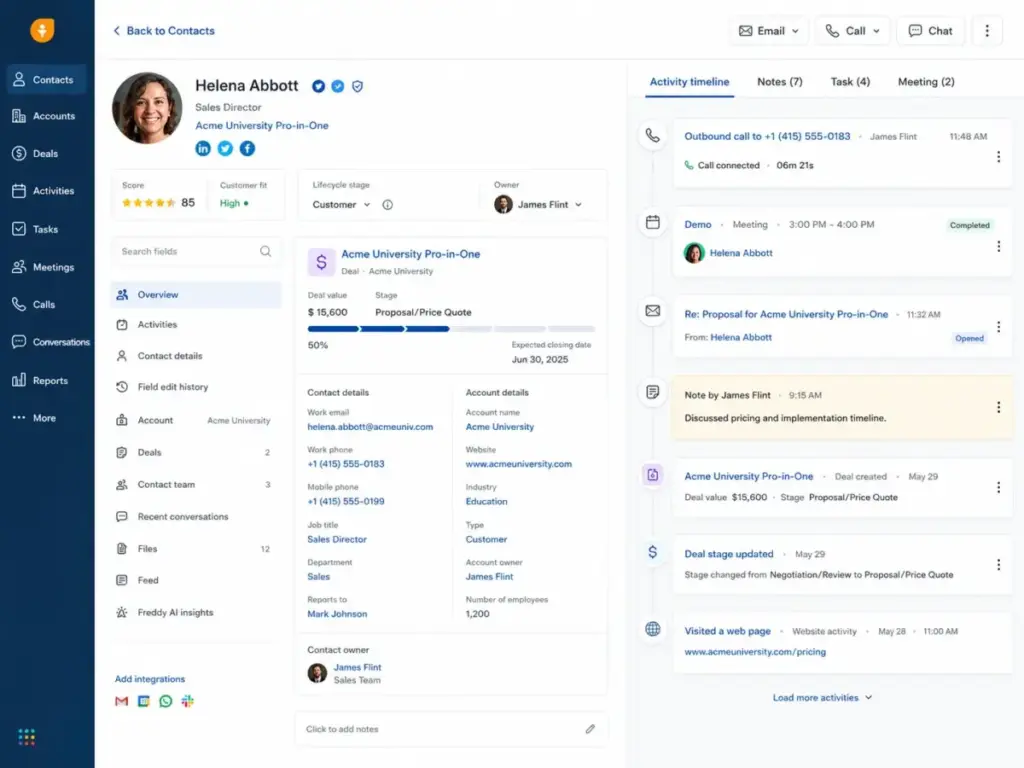Open the Acme University Pro-in-One link under Sales Director
This screenshot has height=768, width=1024.
(262, 125)
